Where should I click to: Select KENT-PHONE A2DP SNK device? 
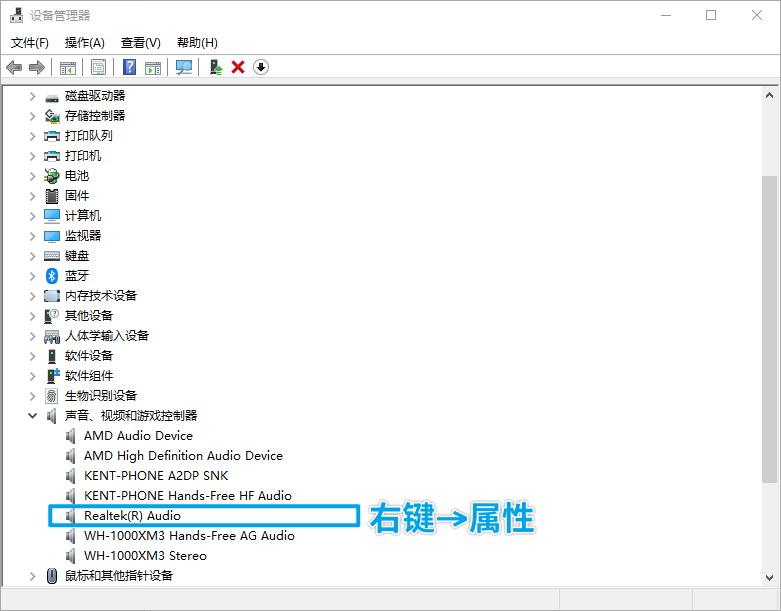(x=156, y=476)
